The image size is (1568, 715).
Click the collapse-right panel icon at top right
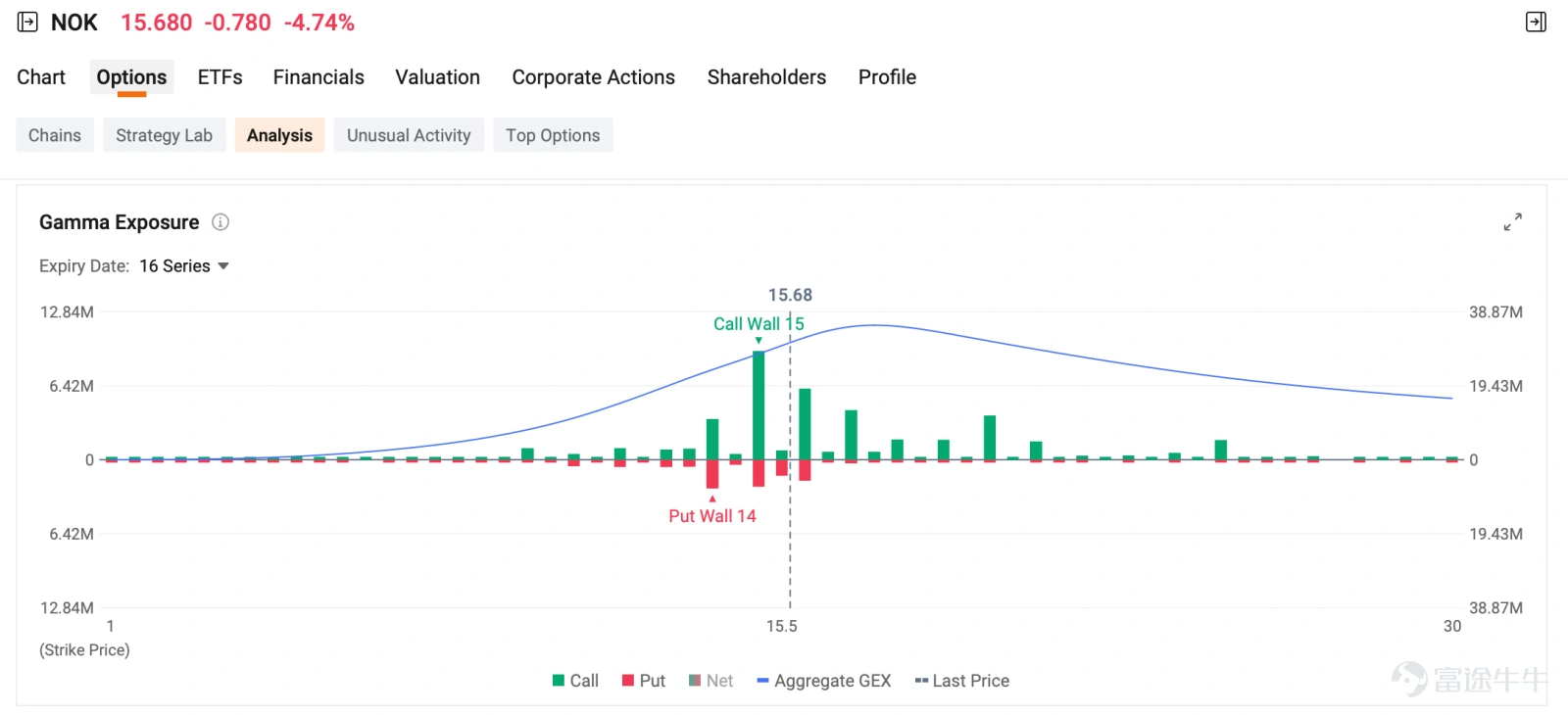pyautogui.click(x=1536, y=22)
